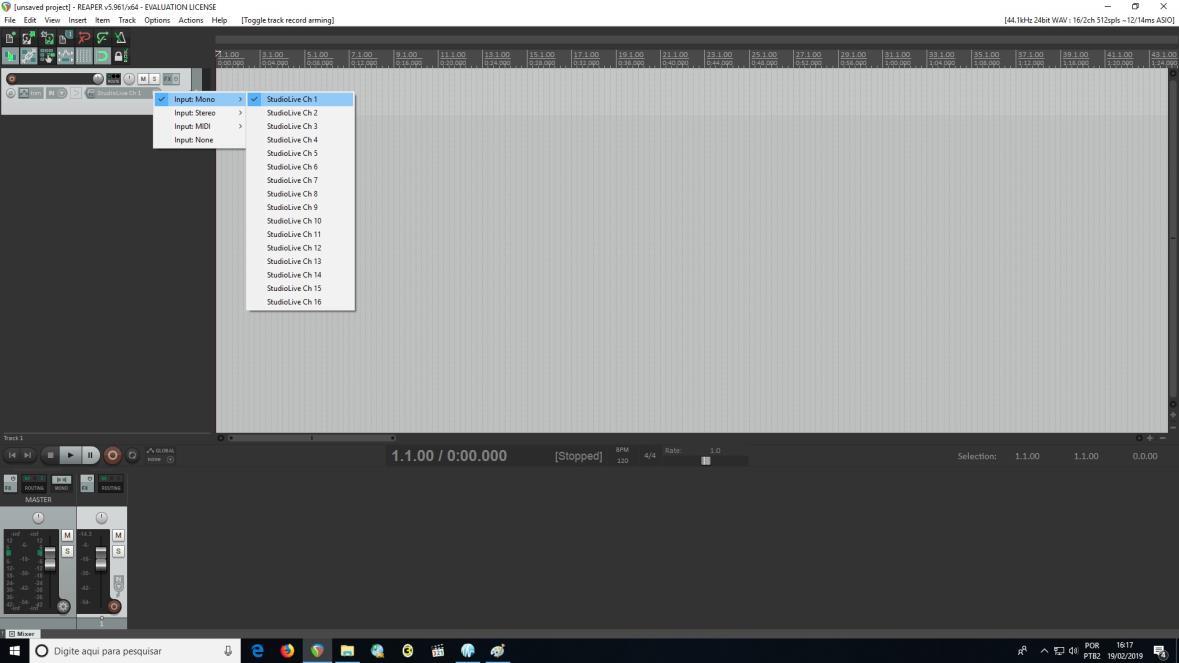Viewport: 1179px width, 663px height.
Task: Click the New Project toolbar icon
Action: click(x=10, y=38)
